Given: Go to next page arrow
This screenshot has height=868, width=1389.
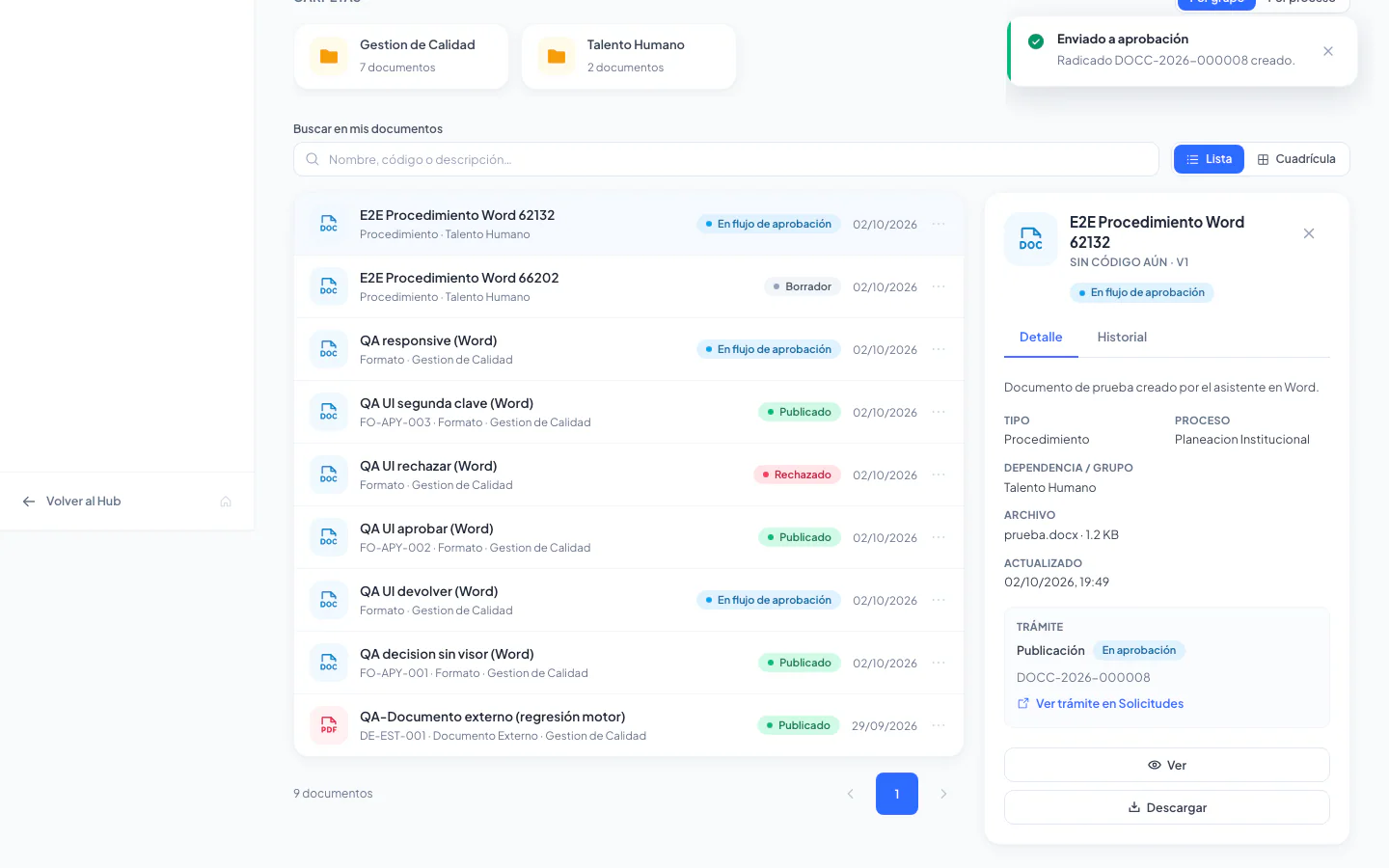Looking at the screenshot, I should point(943,794).
